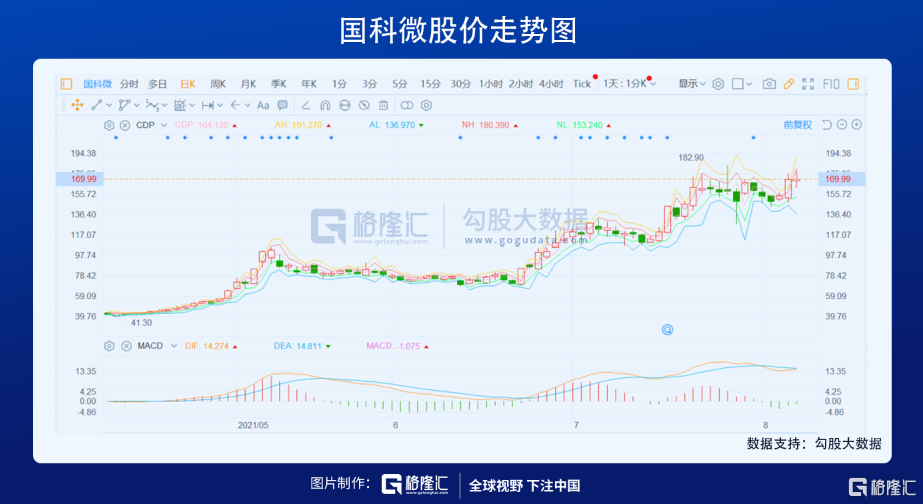Delete drawings with the trash icon
923x504 pixels.
pos(383,105)
